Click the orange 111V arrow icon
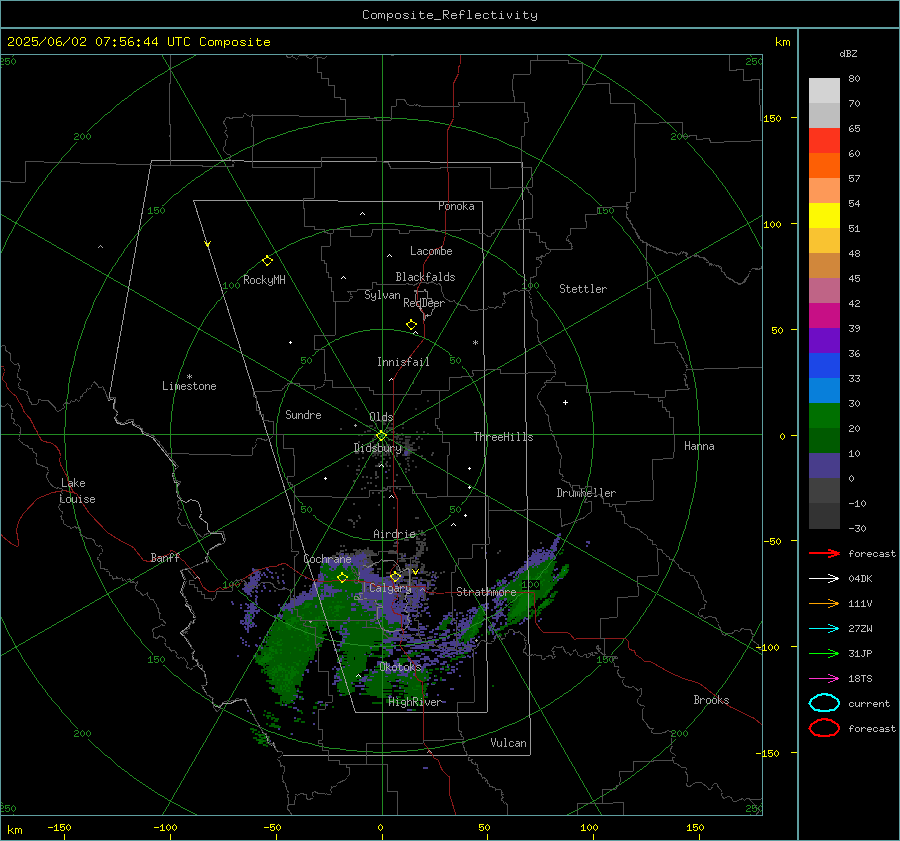The width and height of the screenshot is (900, 841). click(824, 603)
